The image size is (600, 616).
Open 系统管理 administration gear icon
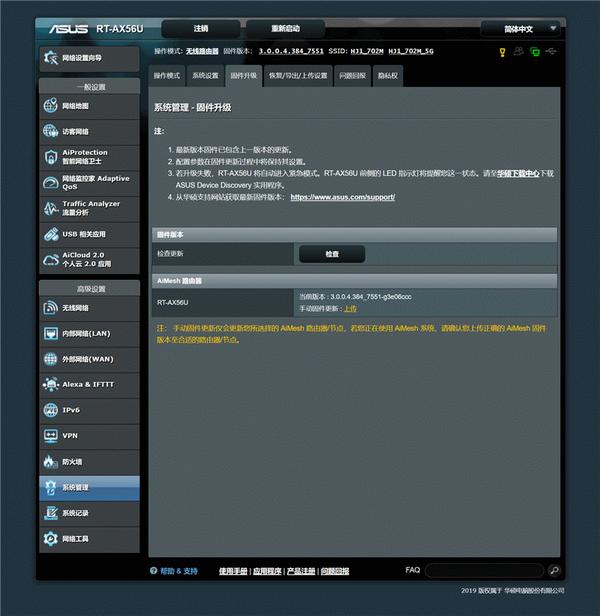click(51, 488)
